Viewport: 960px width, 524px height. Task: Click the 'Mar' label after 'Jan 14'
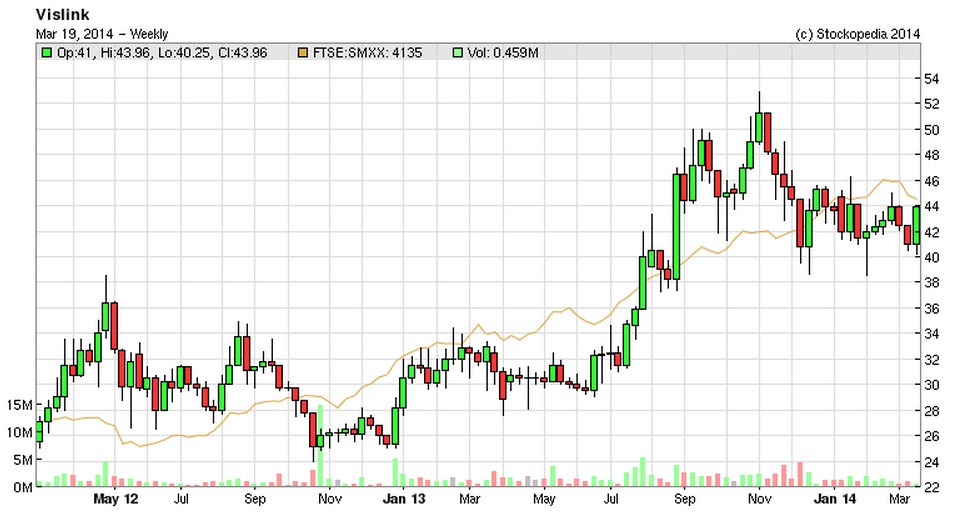tap(899, 500)
